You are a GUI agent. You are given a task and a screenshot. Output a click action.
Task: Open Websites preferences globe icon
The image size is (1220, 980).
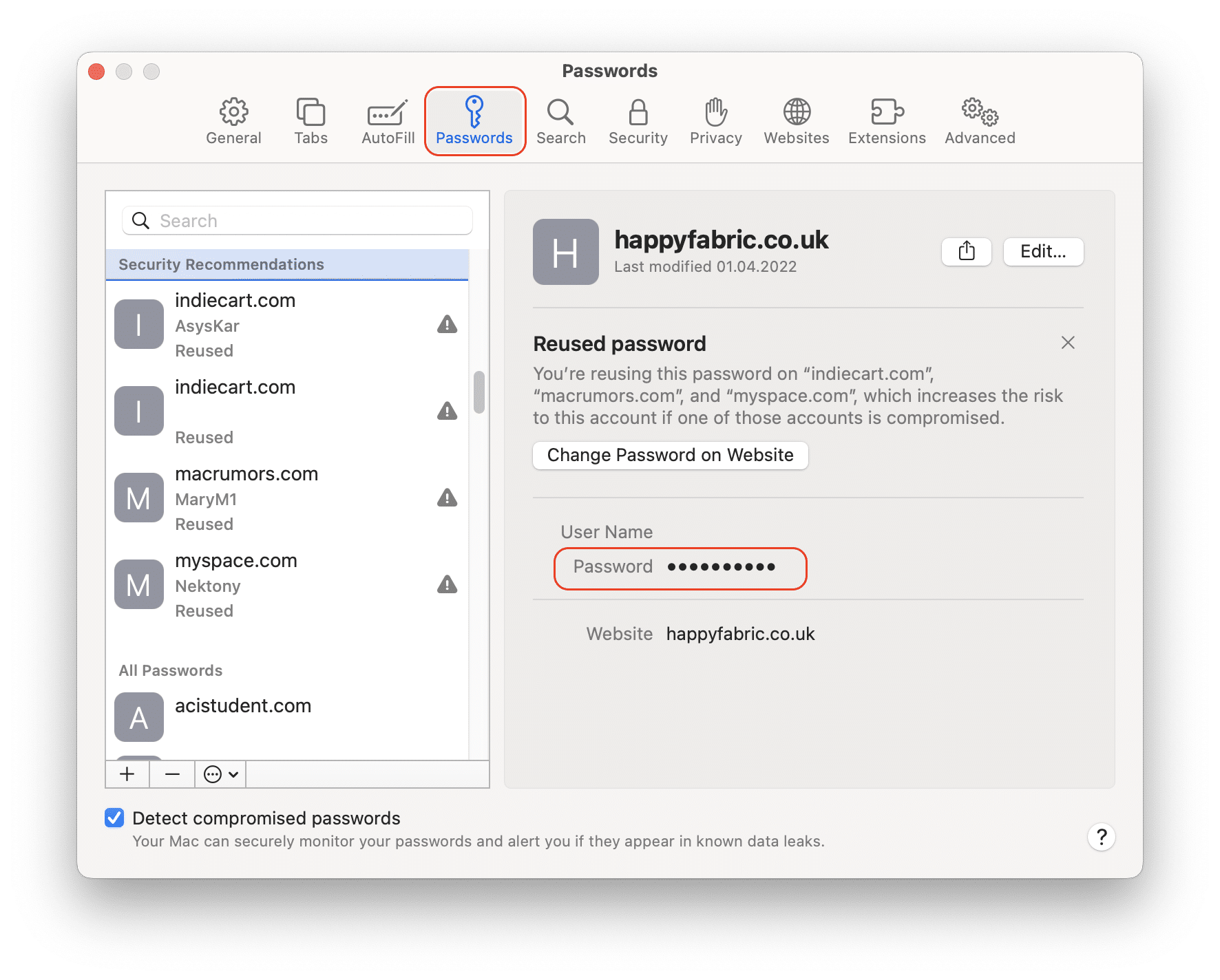pos(796,112)
